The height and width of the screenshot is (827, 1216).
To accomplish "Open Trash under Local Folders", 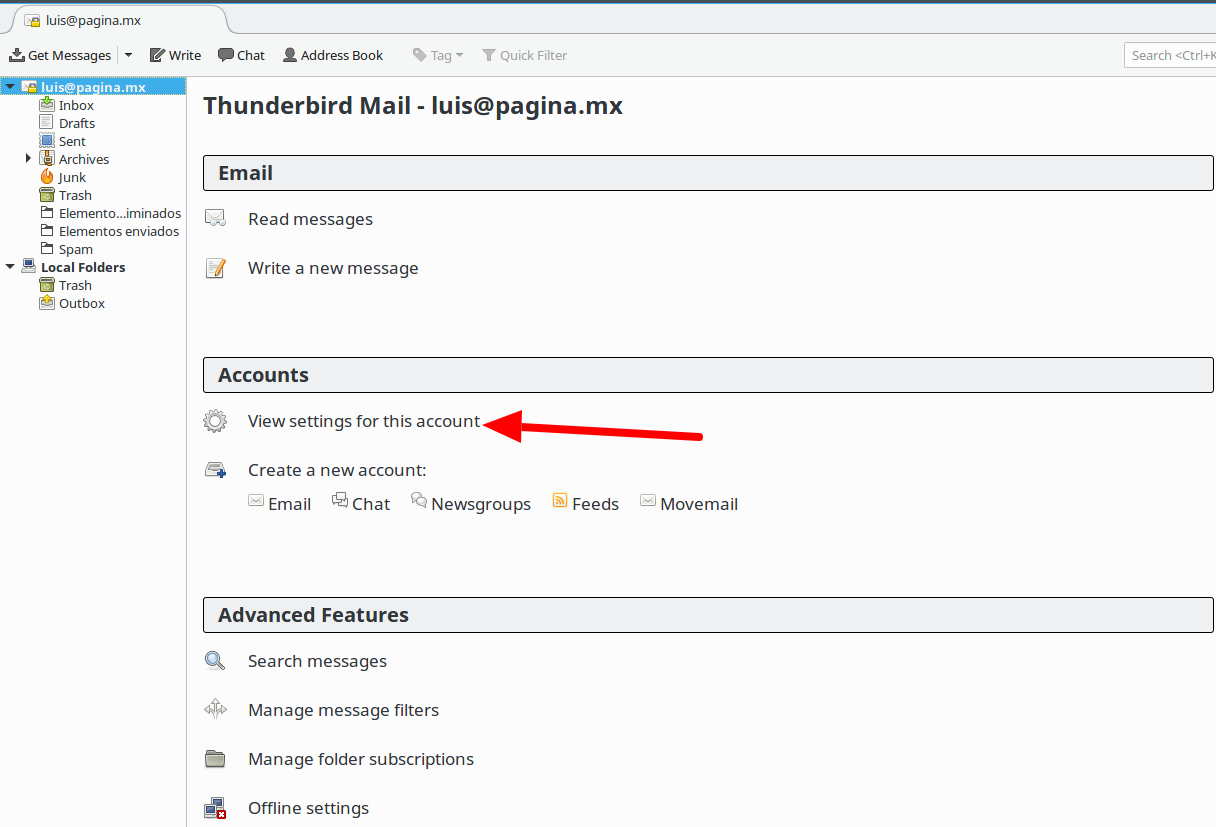I will (x=75, y=285).
